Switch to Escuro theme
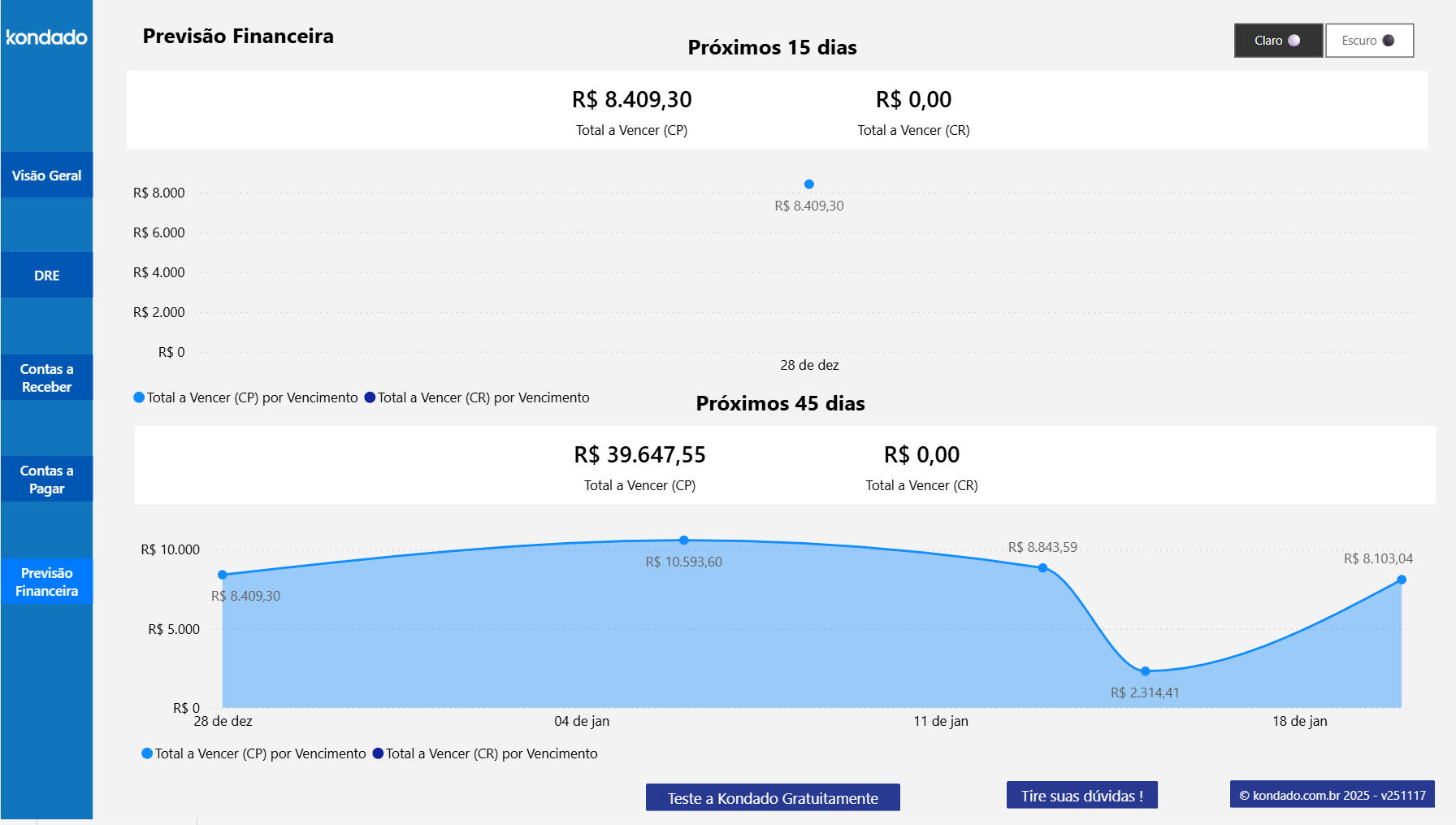1456x825 pixels. pos(1368,40)
